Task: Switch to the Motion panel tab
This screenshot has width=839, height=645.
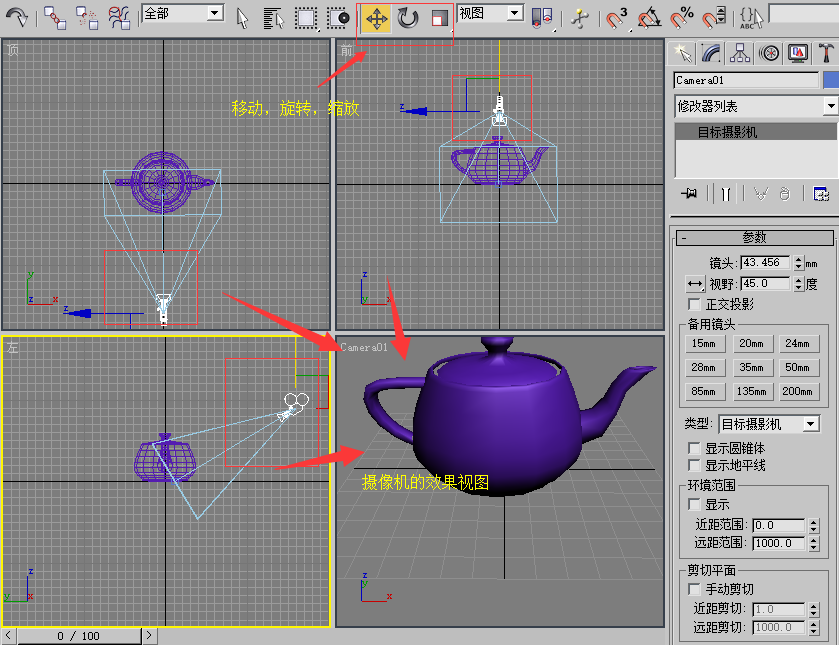Action: 769,53
